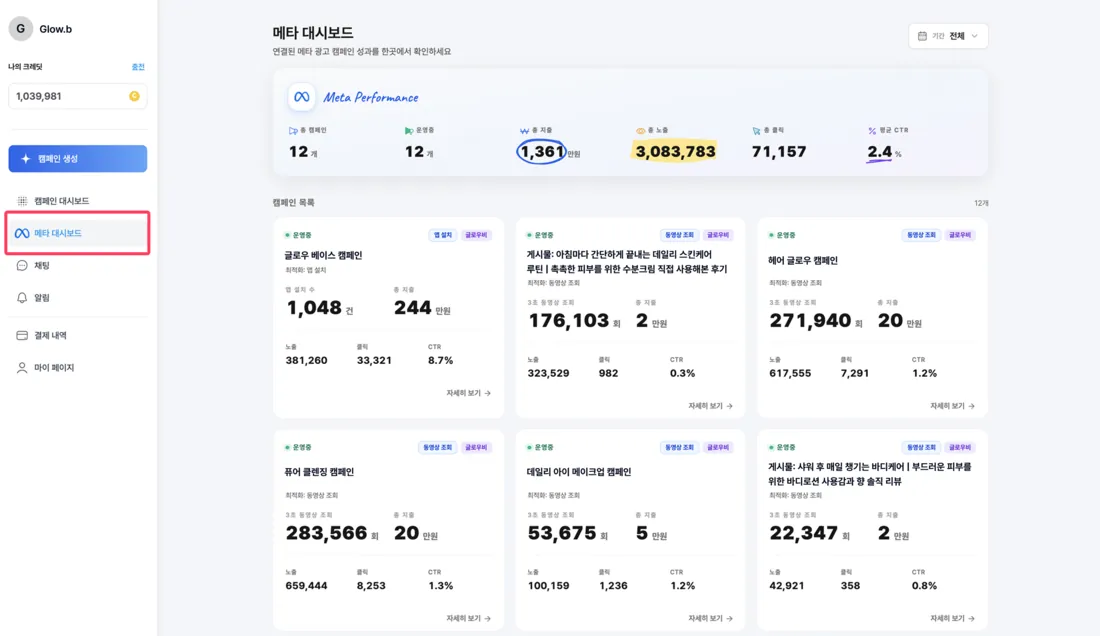
Task: Click the 캠페인 생성 button
Action: pos(78,158)
